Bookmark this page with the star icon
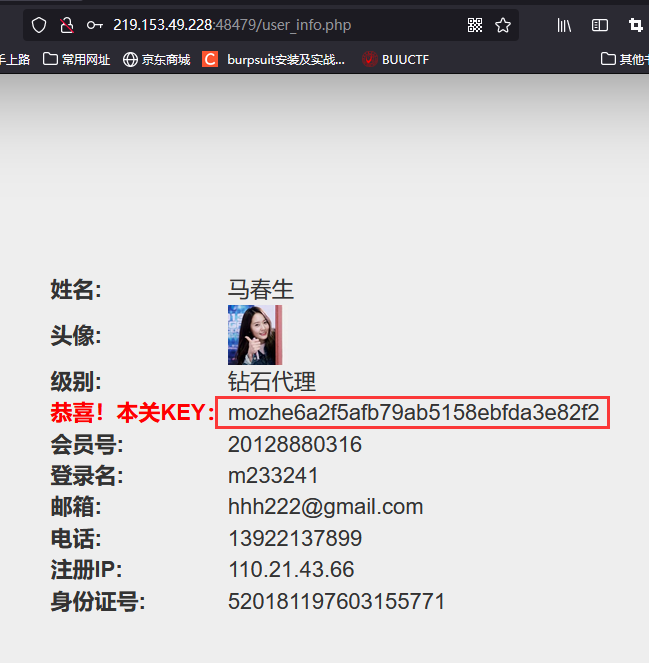The width and height of the screenshot is (649, 663). click(503, 25)
